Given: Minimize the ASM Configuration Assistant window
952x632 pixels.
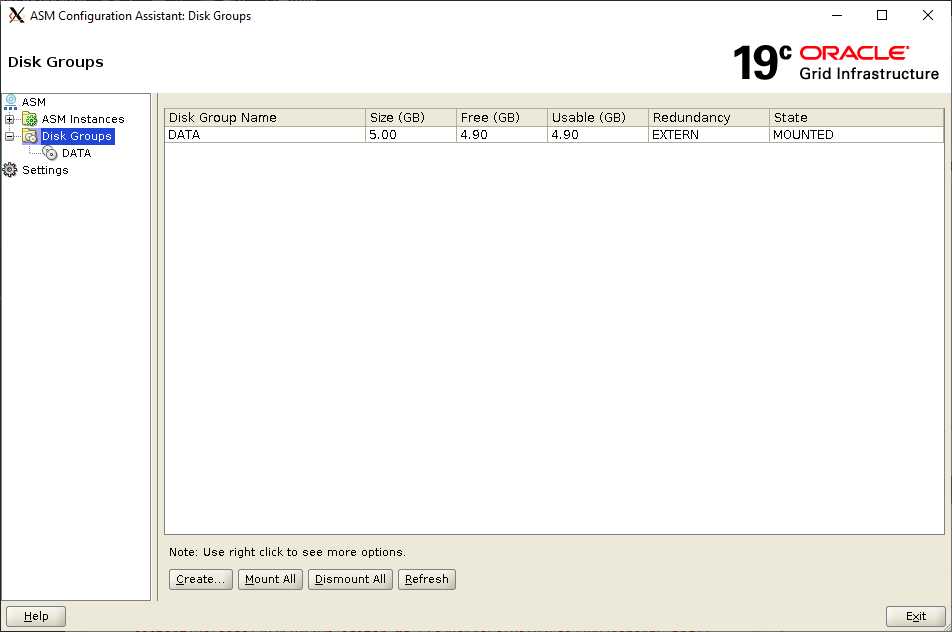Looking at the screenshot, I should (x=837, y=15).
